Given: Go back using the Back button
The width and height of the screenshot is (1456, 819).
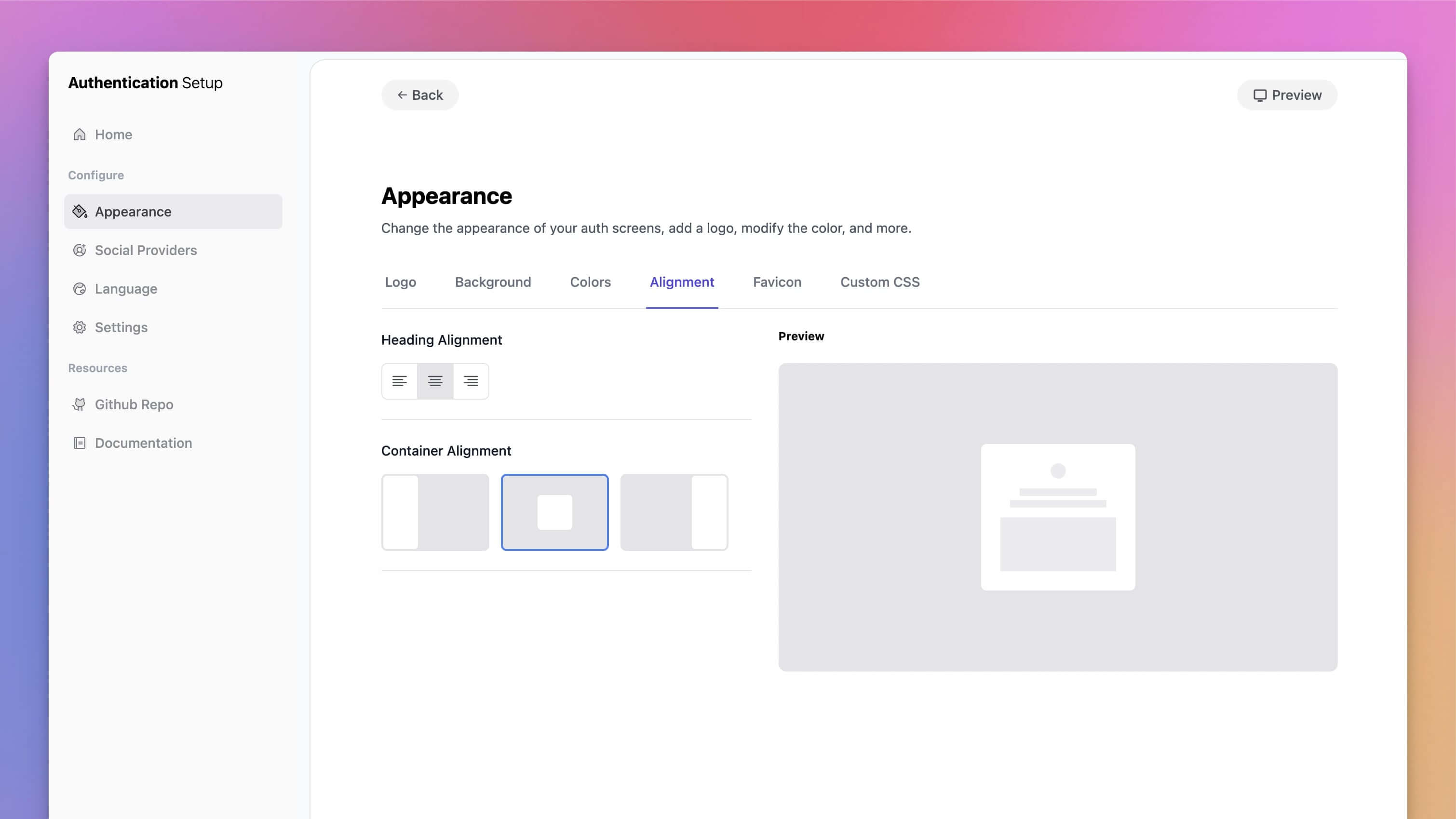Looking at the screenshot, I should pos(420,95).
